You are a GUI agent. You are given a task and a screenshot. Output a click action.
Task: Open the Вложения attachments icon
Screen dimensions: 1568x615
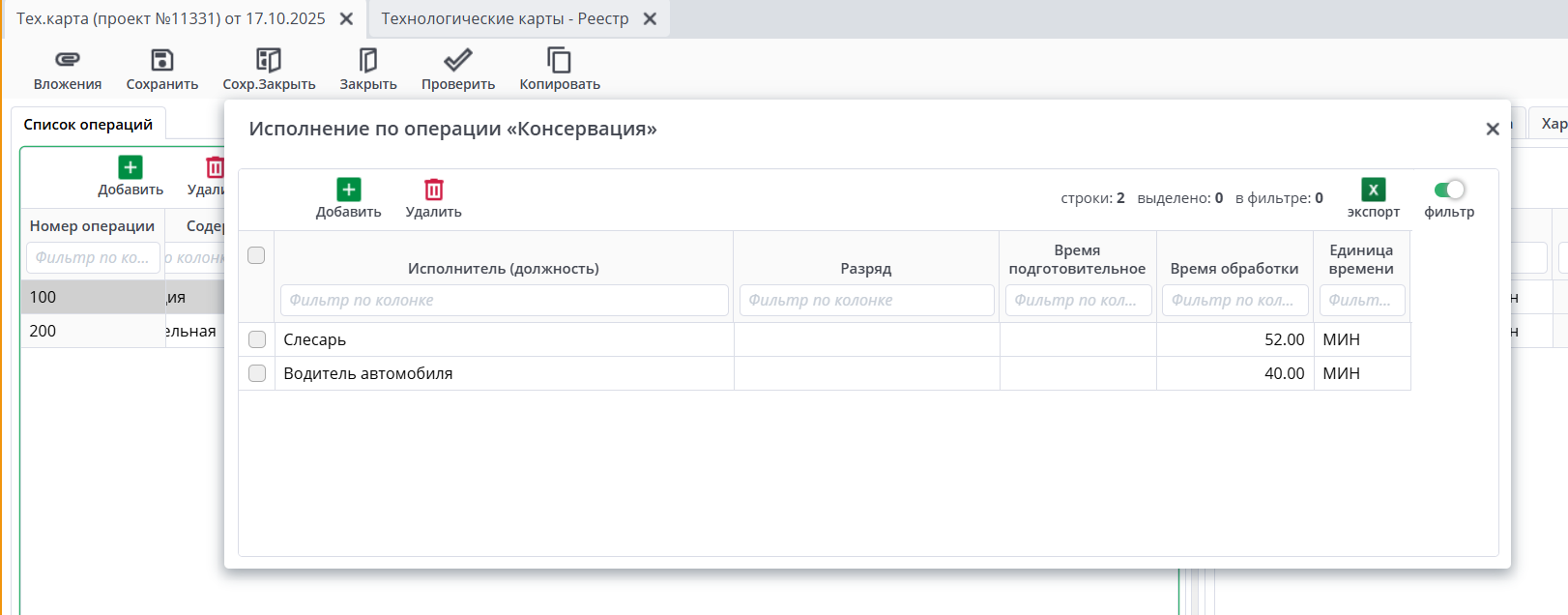67,61
